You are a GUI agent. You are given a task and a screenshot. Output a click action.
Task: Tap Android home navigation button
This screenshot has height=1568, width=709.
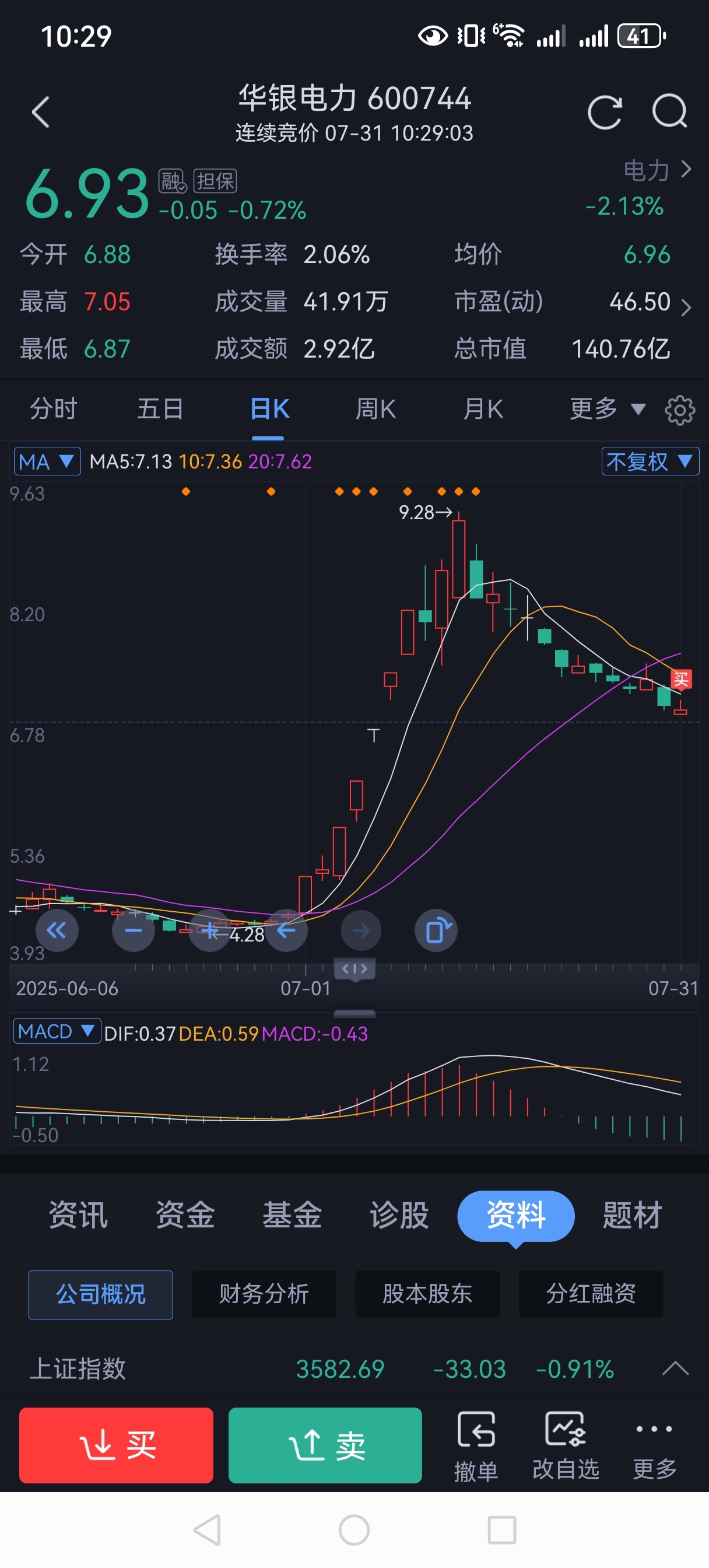pyautogui.click(x=354, y=1529)
